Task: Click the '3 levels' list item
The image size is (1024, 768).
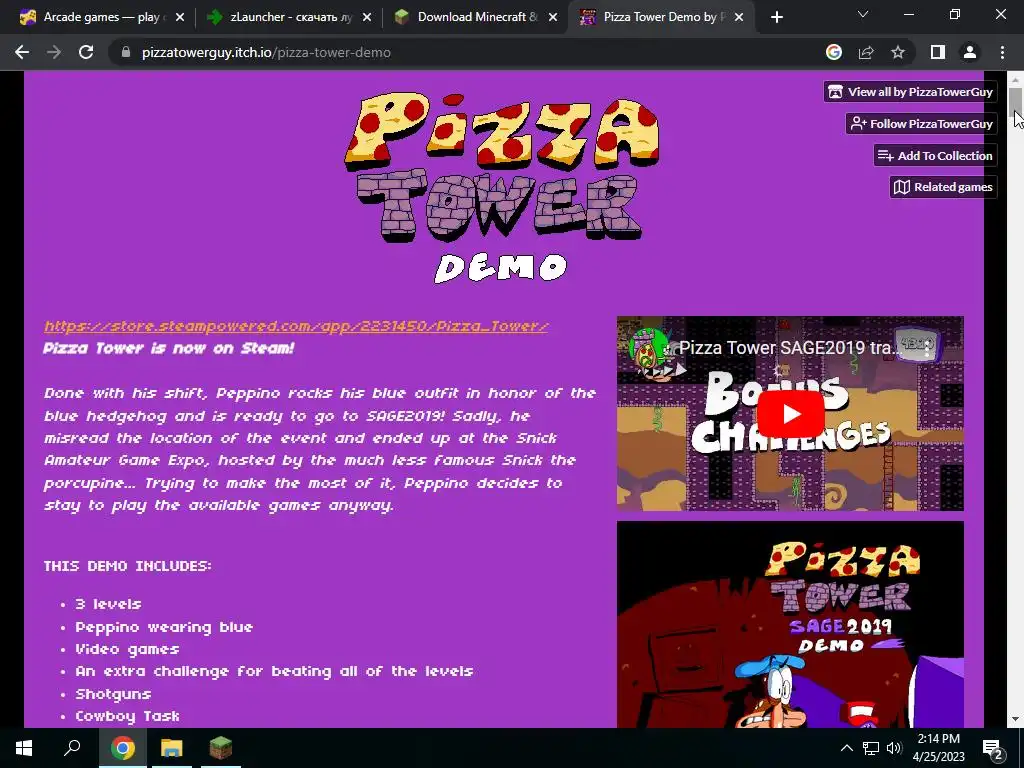Action: [108, 604]
